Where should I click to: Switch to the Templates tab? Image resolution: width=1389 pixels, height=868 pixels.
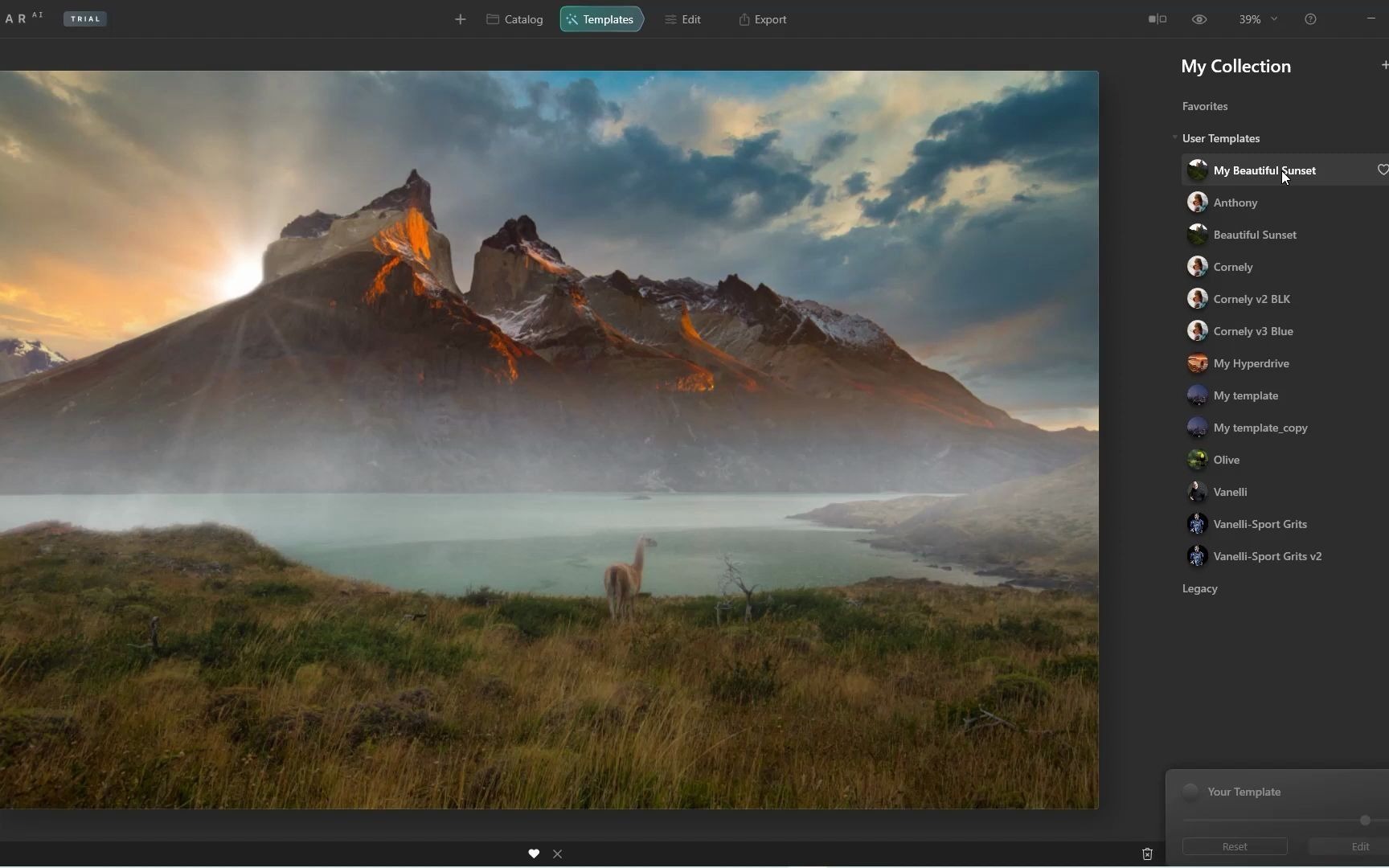coord(601,19)
